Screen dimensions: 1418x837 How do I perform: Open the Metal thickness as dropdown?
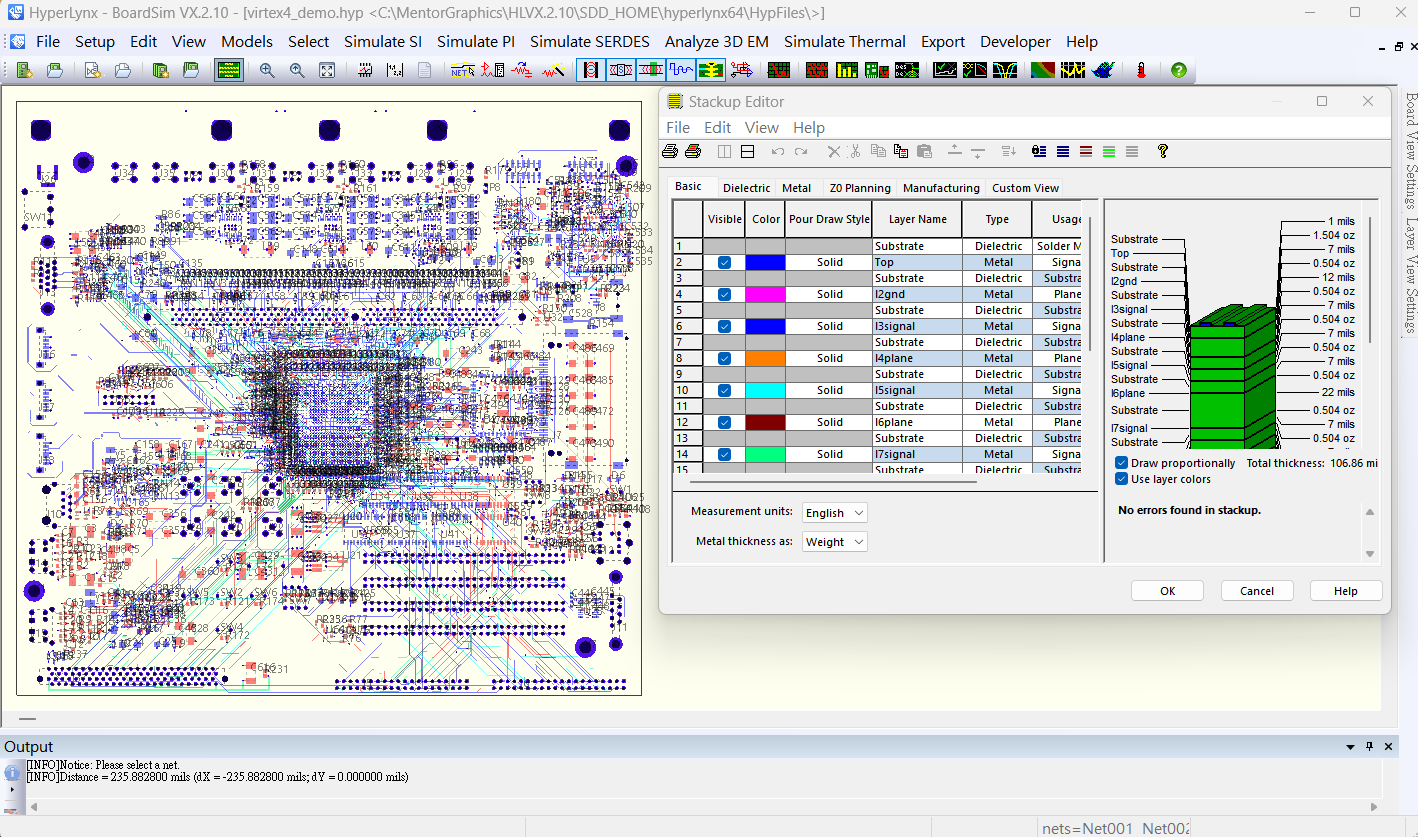(x=835, y=542)
